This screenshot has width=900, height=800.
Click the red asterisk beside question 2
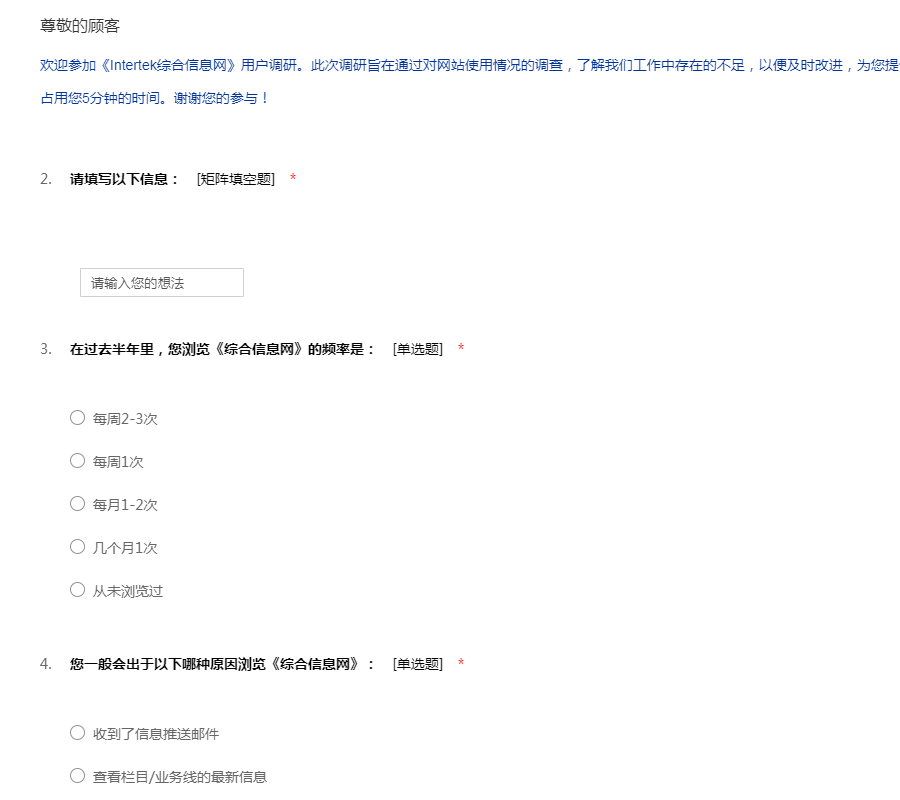[x=293, y=179]
